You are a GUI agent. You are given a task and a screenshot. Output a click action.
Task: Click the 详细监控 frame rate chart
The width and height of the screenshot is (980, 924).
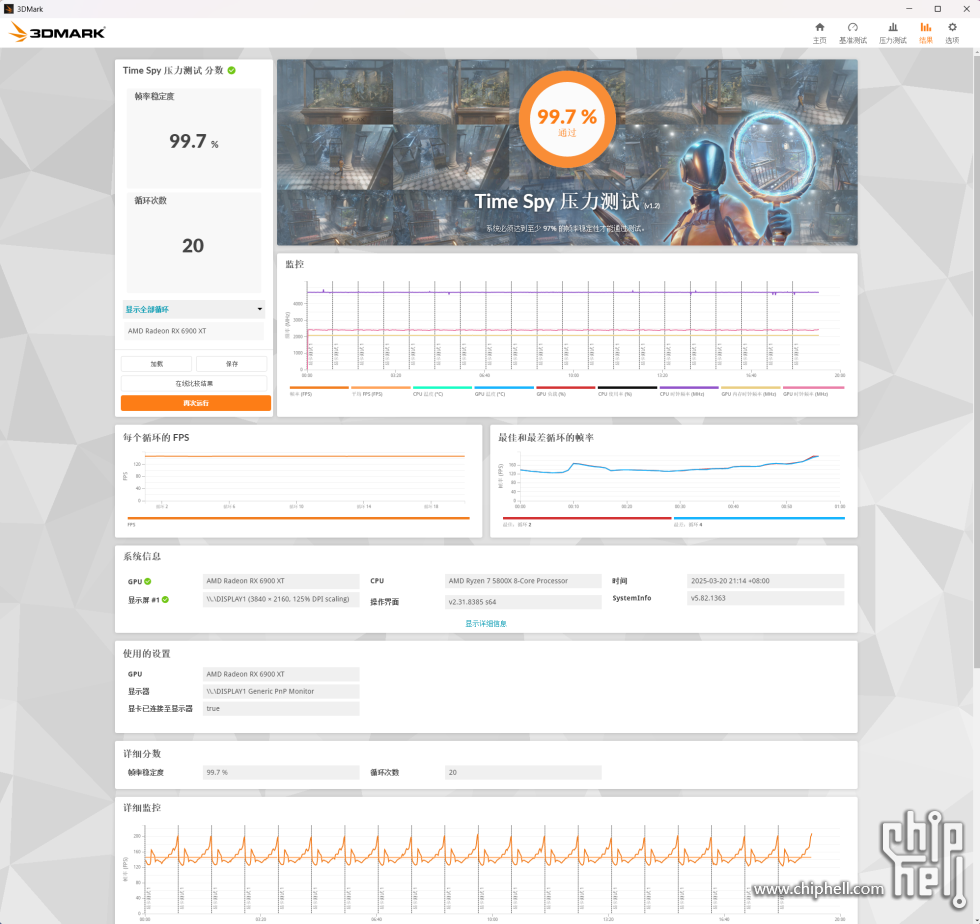coord(486,871)
